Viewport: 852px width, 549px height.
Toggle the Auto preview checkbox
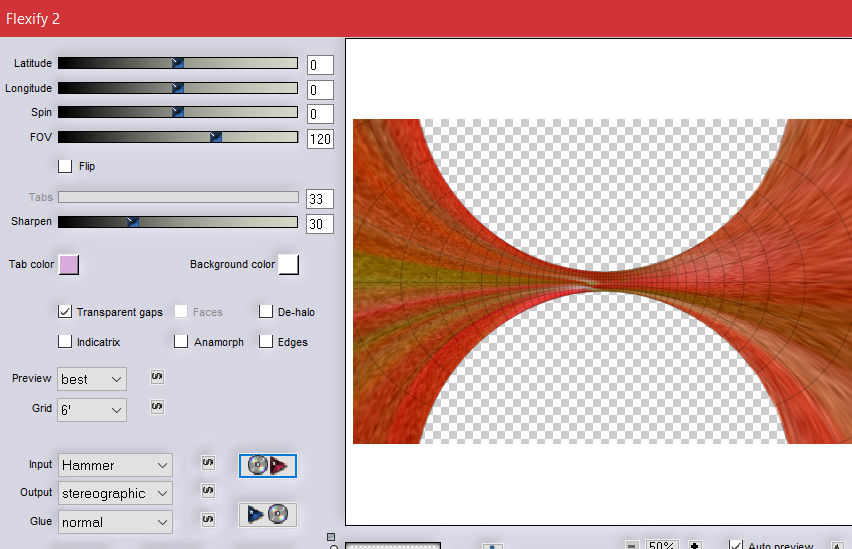(736, 544)
